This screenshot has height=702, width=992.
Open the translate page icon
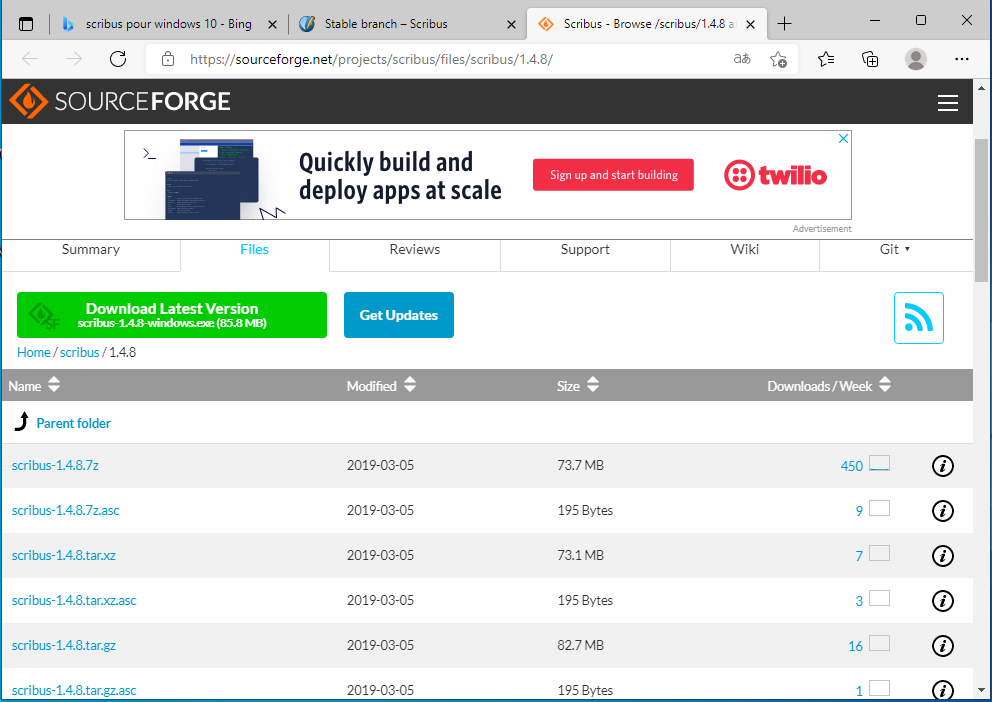(741, 59)
